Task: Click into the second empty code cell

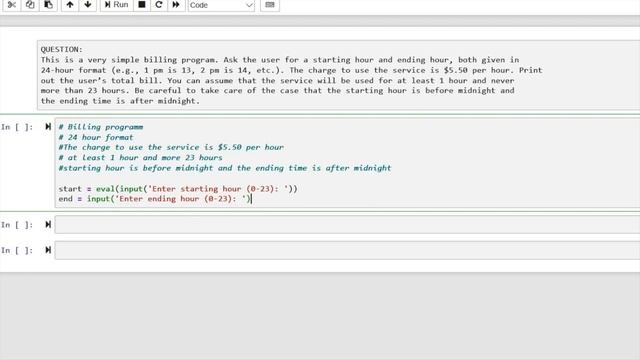Action: (x=347, y=225)
